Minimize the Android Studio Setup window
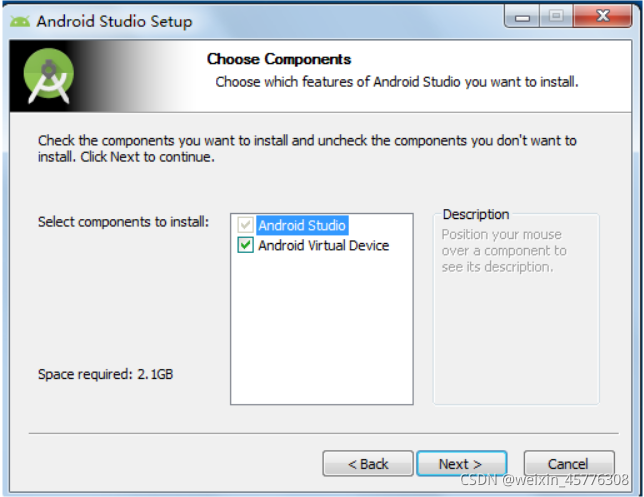 [524, 18]
